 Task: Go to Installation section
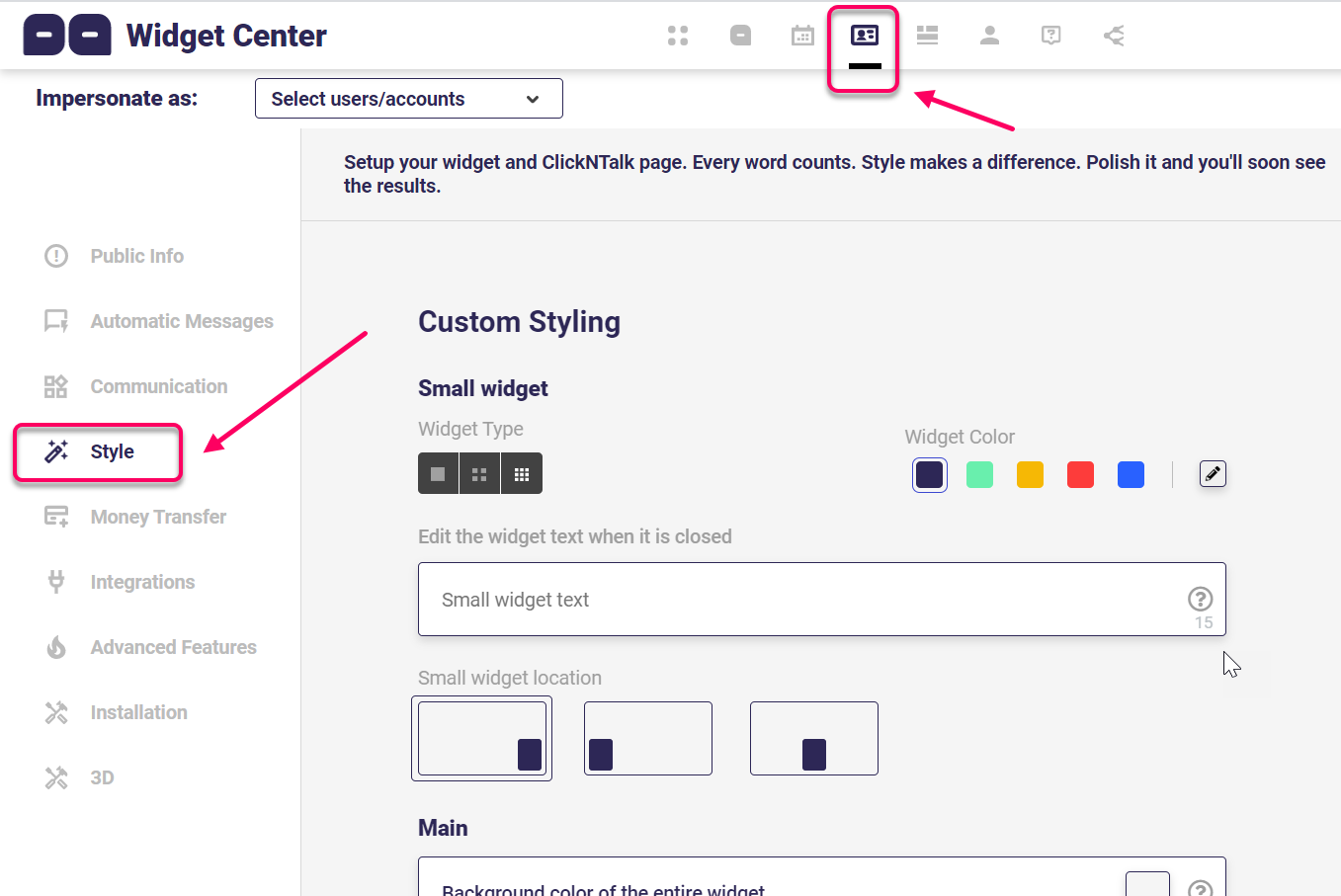[138, 712]
